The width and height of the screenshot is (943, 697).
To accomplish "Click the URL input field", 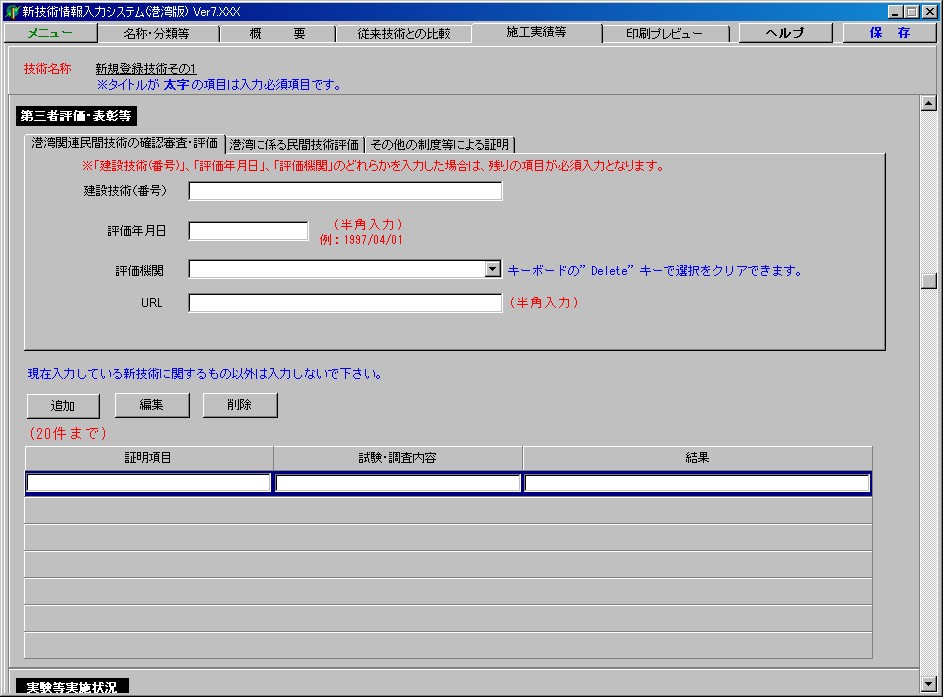I will pos(345,303).
